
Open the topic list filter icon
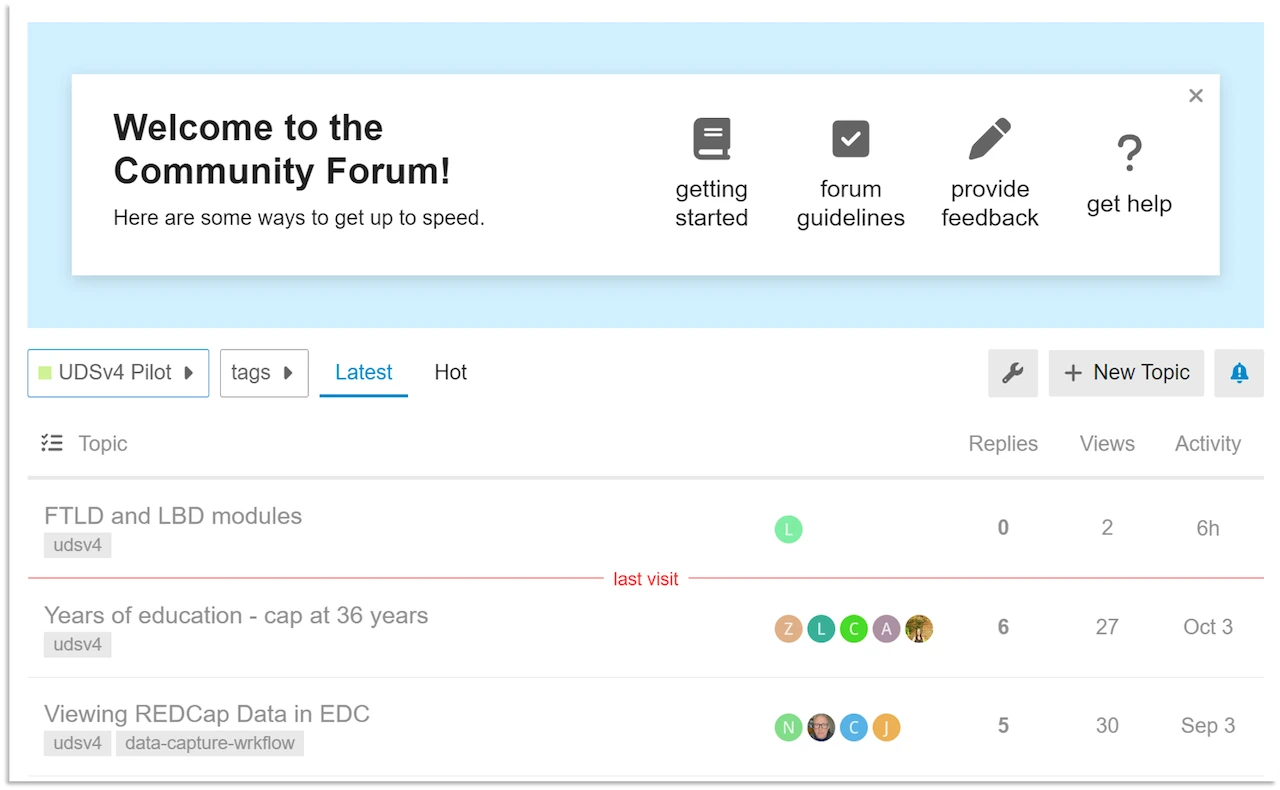coord(52,443)
